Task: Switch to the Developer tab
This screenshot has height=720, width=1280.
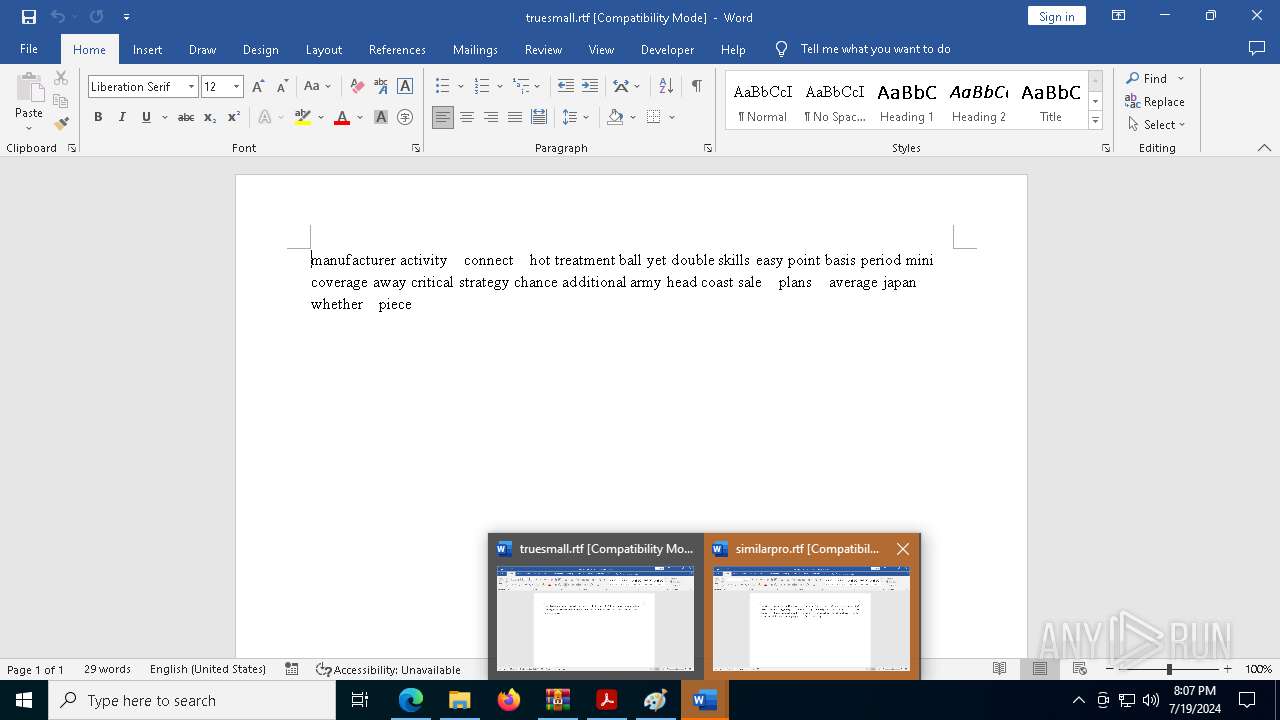Action: click(x=667, y=49)
